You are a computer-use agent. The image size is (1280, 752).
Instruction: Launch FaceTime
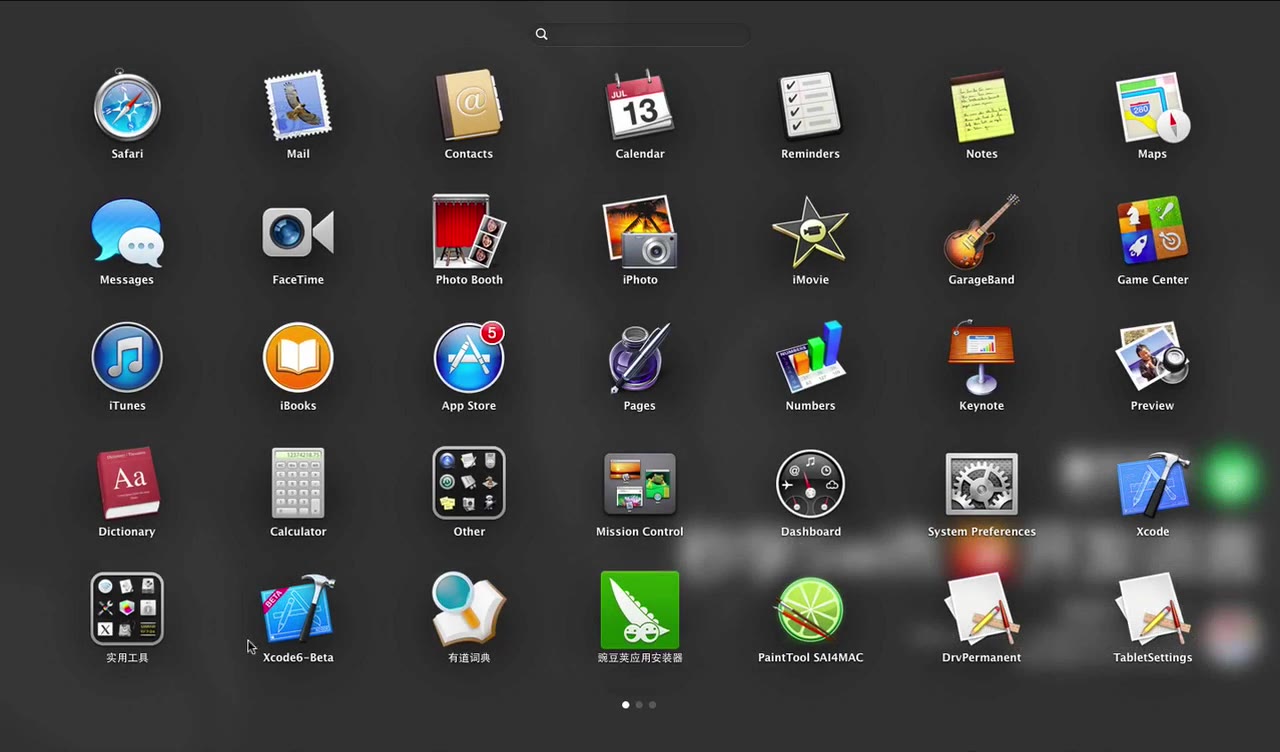298,232
